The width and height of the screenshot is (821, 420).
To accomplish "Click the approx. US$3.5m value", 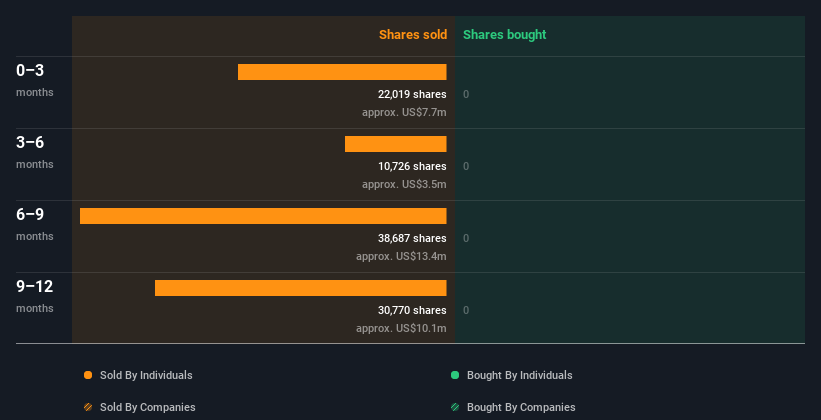I will point(404,184).
